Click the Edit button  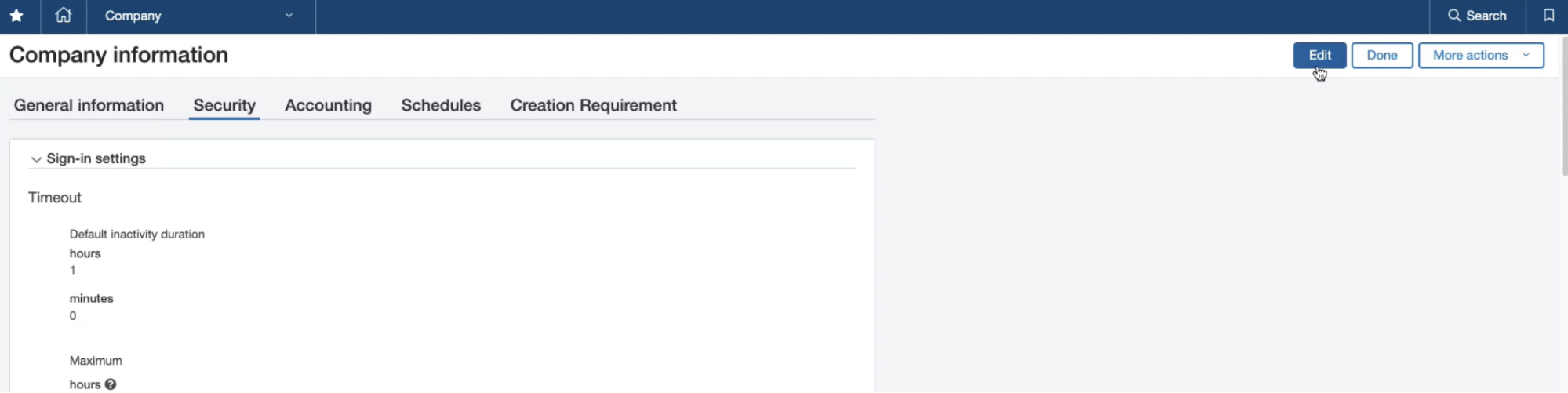click(x=1319, y=56)
